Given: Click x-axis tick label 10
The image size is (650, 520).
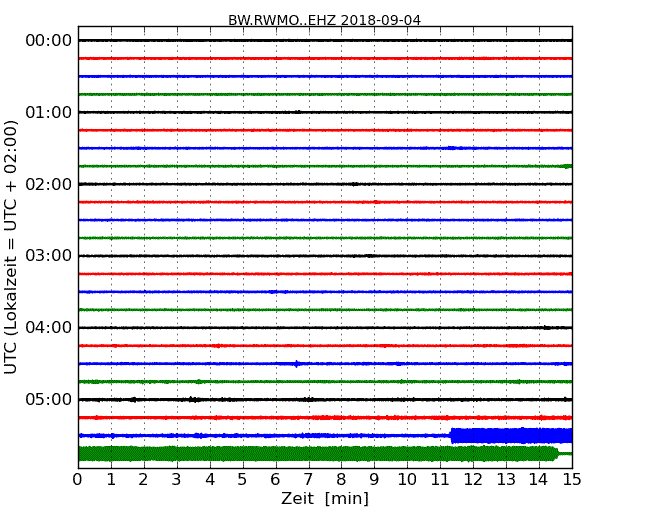Looking at the screenshot, I should coord(407,480).
